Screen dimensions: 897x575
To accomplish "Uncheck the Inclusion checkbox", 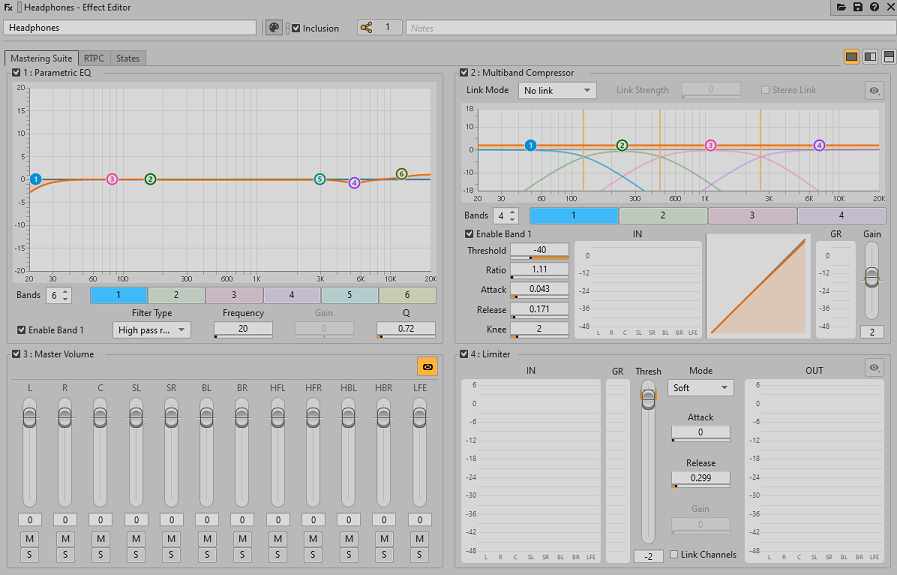I will click(x=296, y=28).
